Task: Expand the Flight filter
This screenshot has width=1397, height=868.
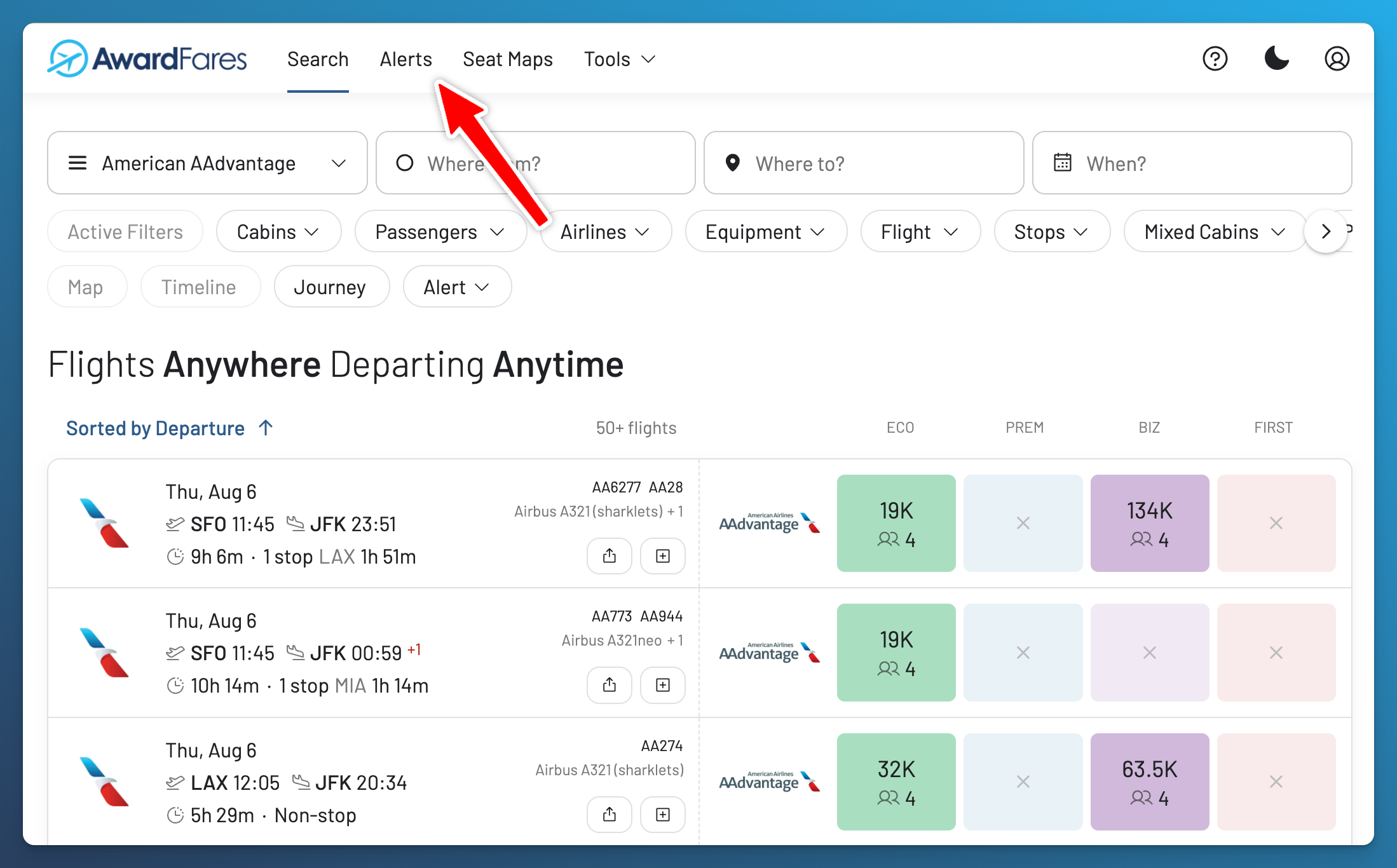Action: tap(920, 231)
